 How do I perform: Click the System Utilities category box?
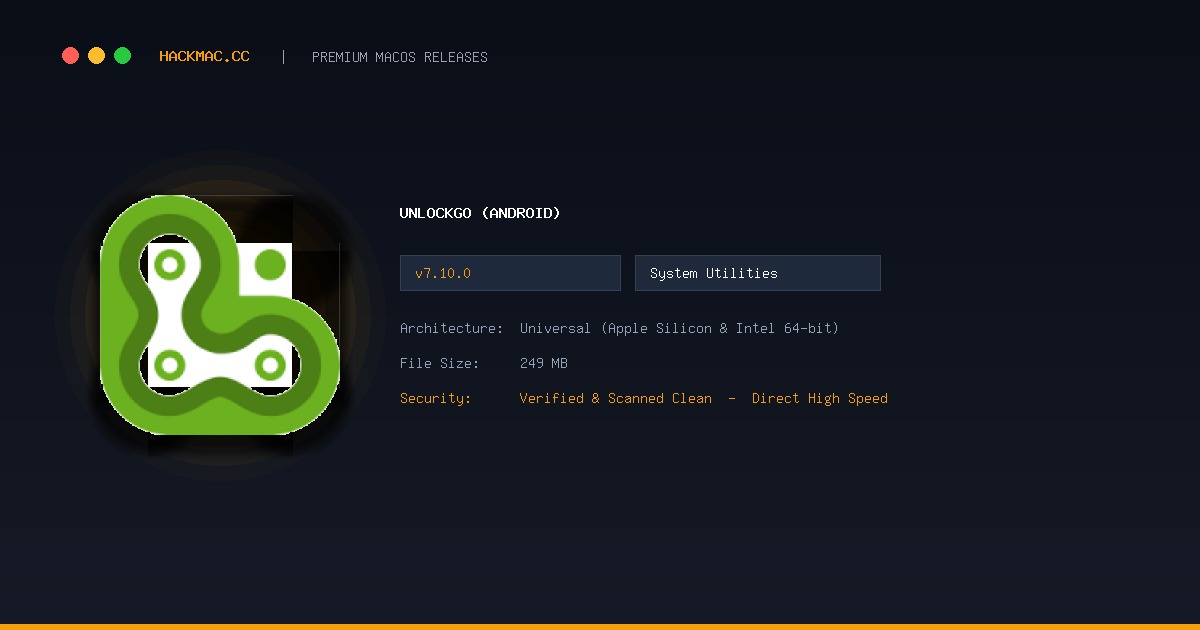pos(758,273)
